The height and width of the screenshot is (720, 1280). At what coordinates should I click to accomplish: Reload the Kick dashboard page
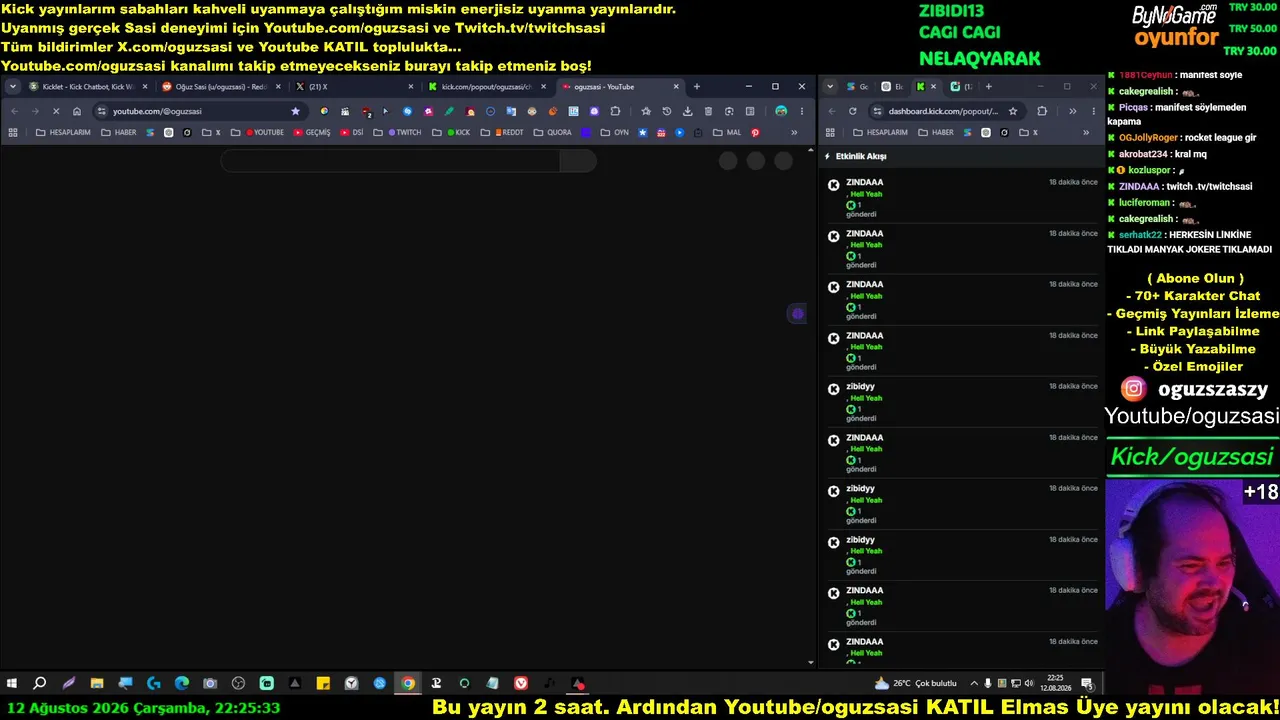coord(852,111)
